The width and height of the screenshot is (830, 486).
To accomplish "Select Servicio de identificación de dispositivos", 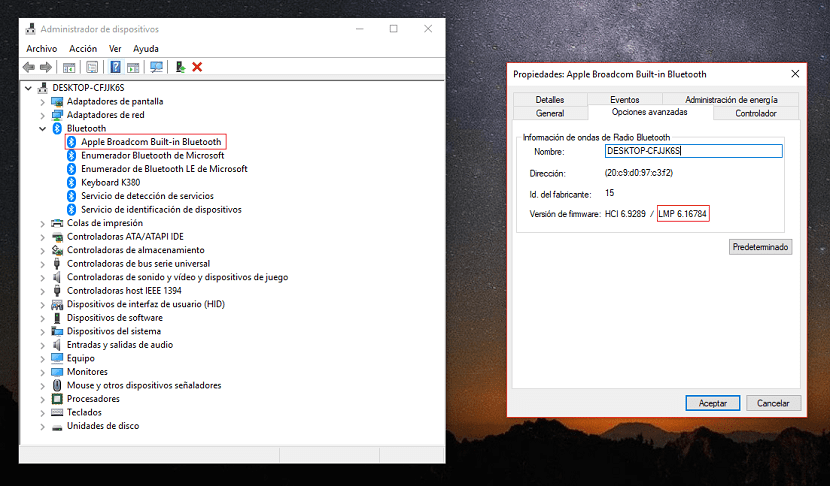I will 161,210.
